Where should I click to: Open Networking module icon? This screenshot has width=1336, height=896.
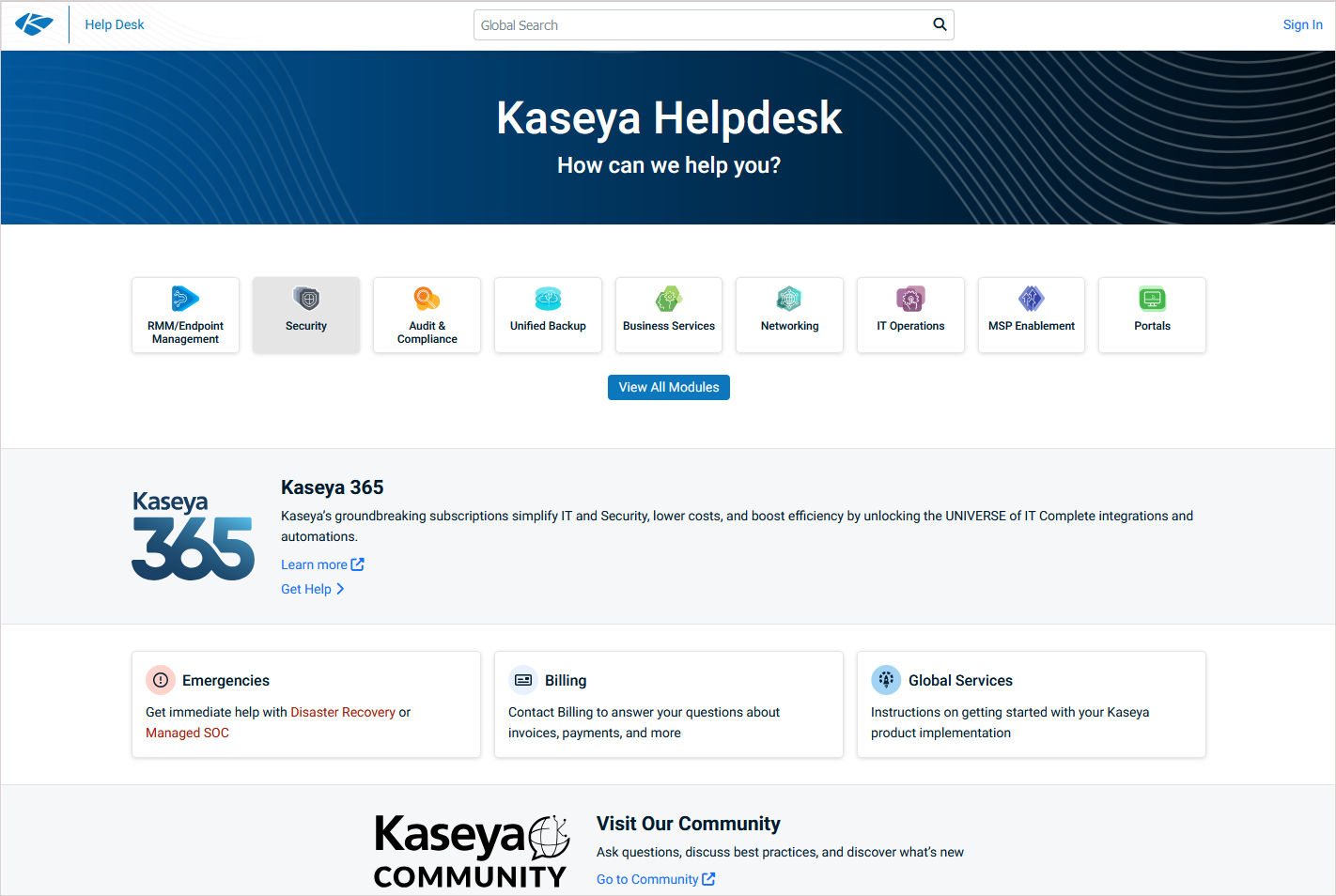(789, 299)
